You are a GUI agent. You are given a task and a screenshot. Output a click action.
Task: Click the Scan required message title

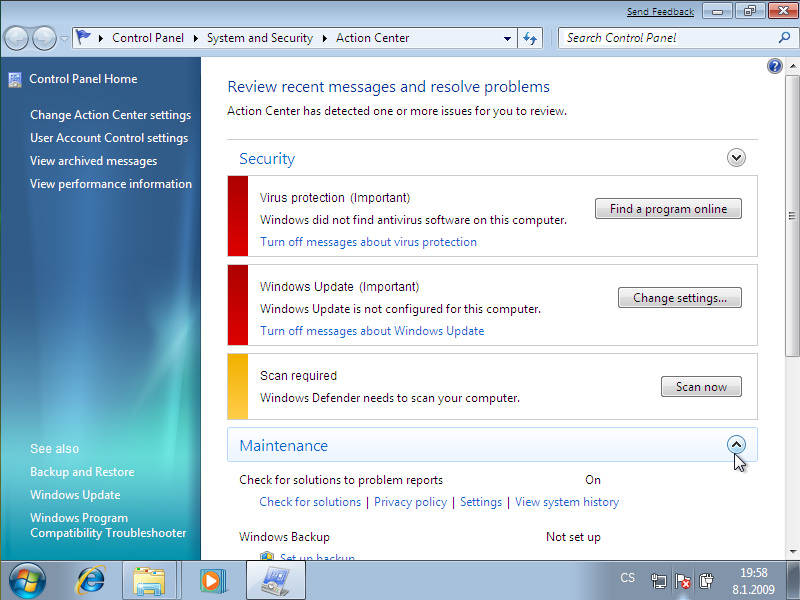[x=298, y=376]
